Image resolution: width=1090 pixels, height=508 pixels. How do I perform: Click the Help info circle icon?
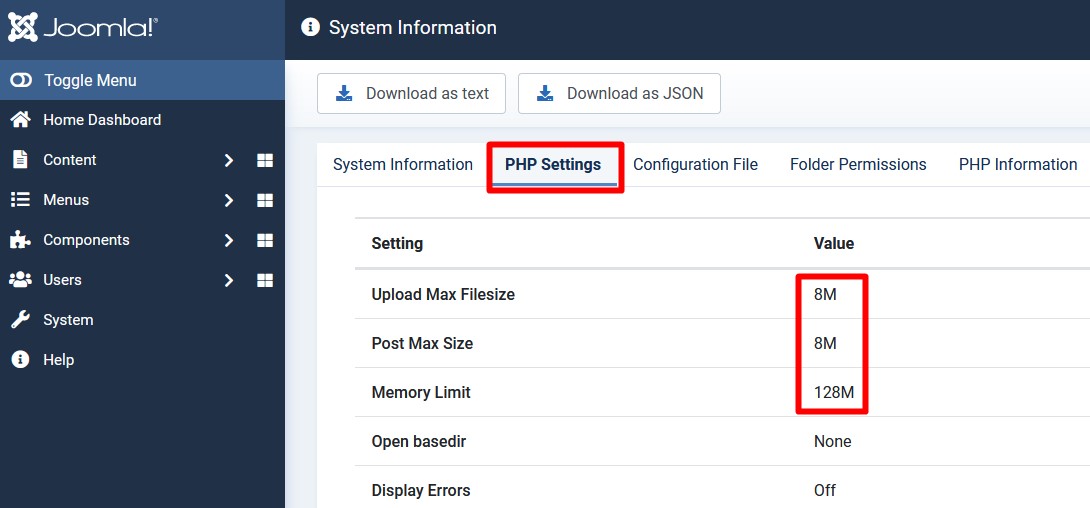(21, 360)
